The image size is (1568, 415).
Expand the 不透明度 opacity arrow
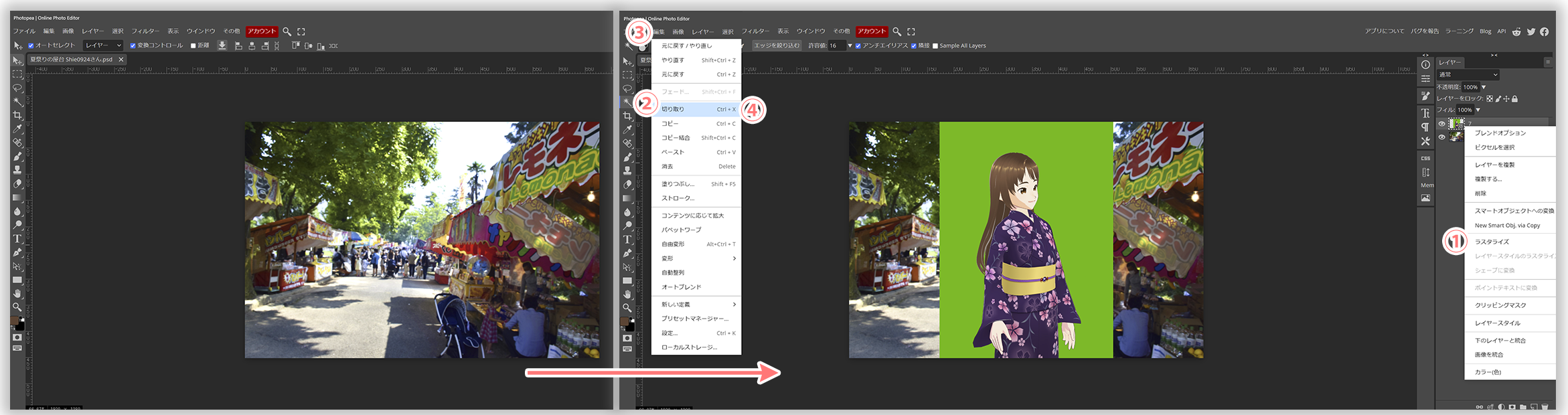[x=1484, y=87]
